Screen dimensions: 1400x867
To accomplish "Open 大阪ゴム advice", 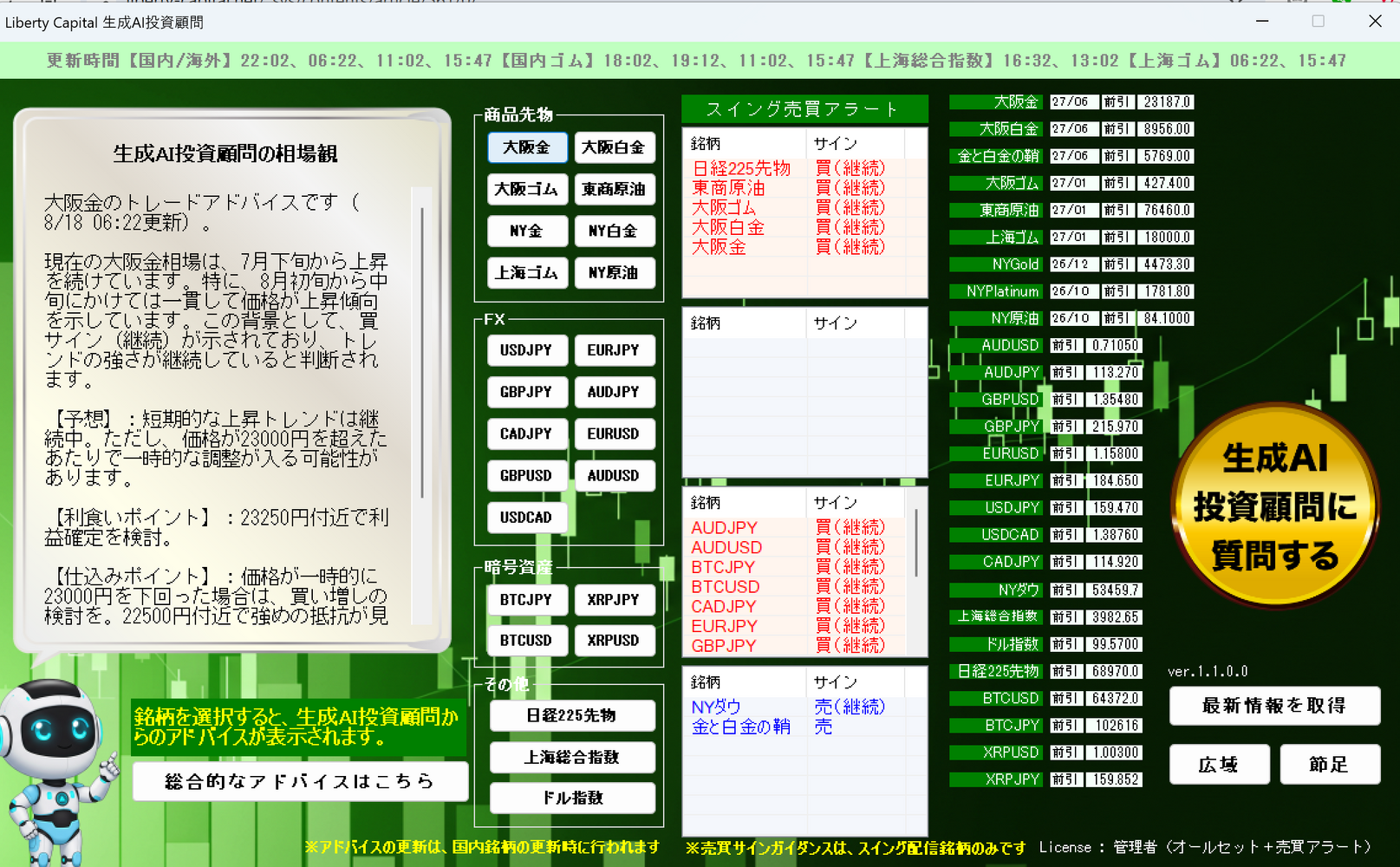I will [x=527, y=189].
